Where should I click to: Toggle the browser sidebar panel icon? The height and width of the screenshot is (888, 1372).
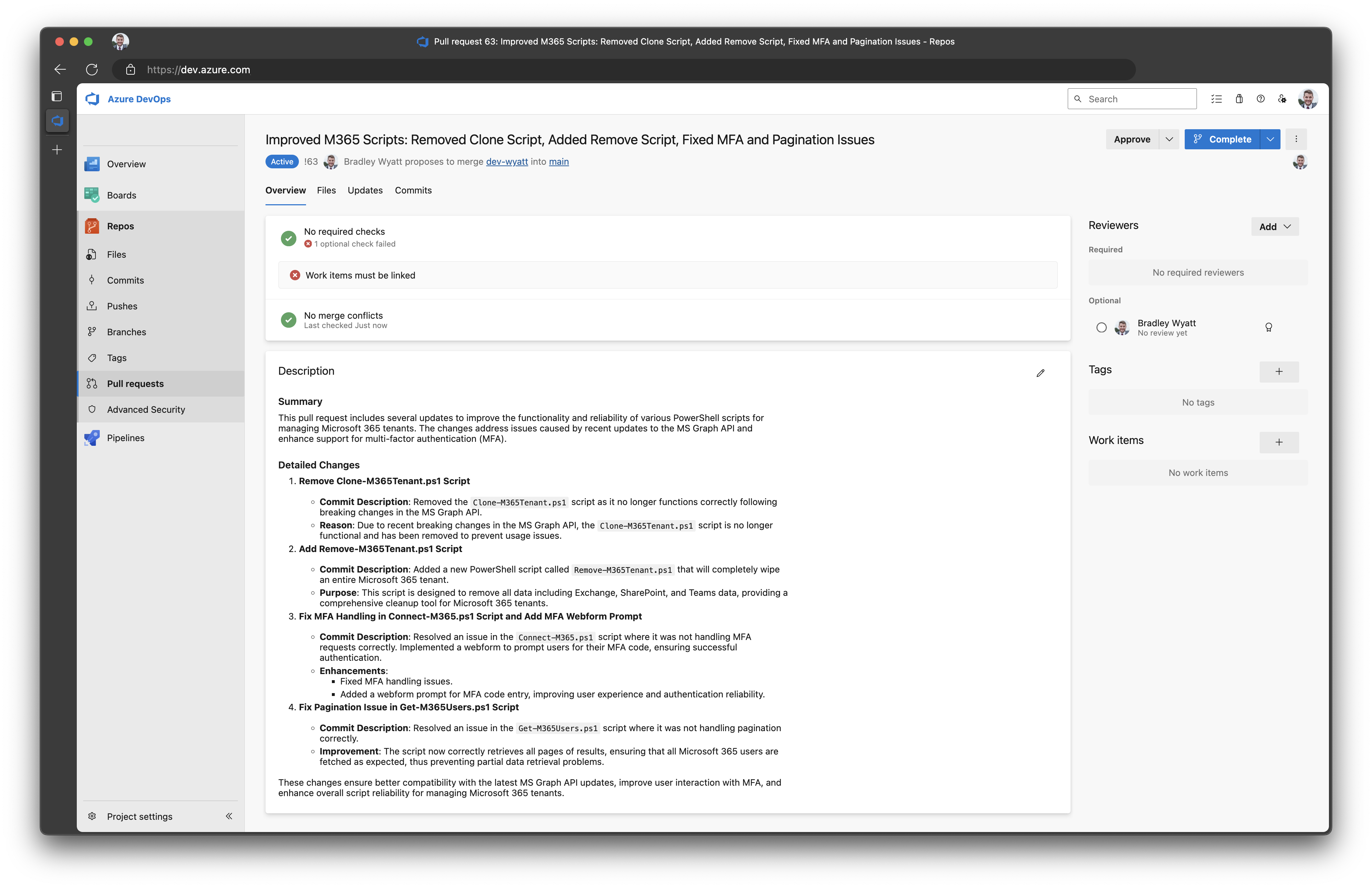56,96
